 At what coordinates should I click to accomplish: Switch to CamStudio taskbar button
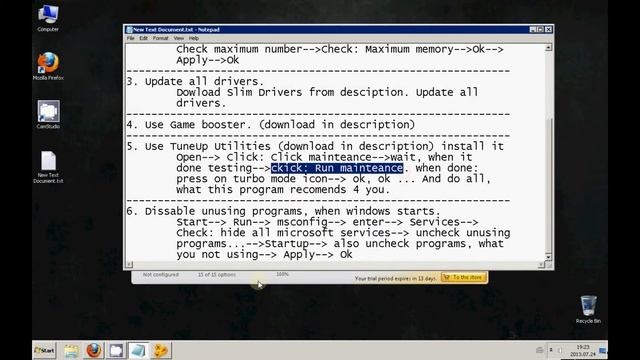(x=116, y=351)
